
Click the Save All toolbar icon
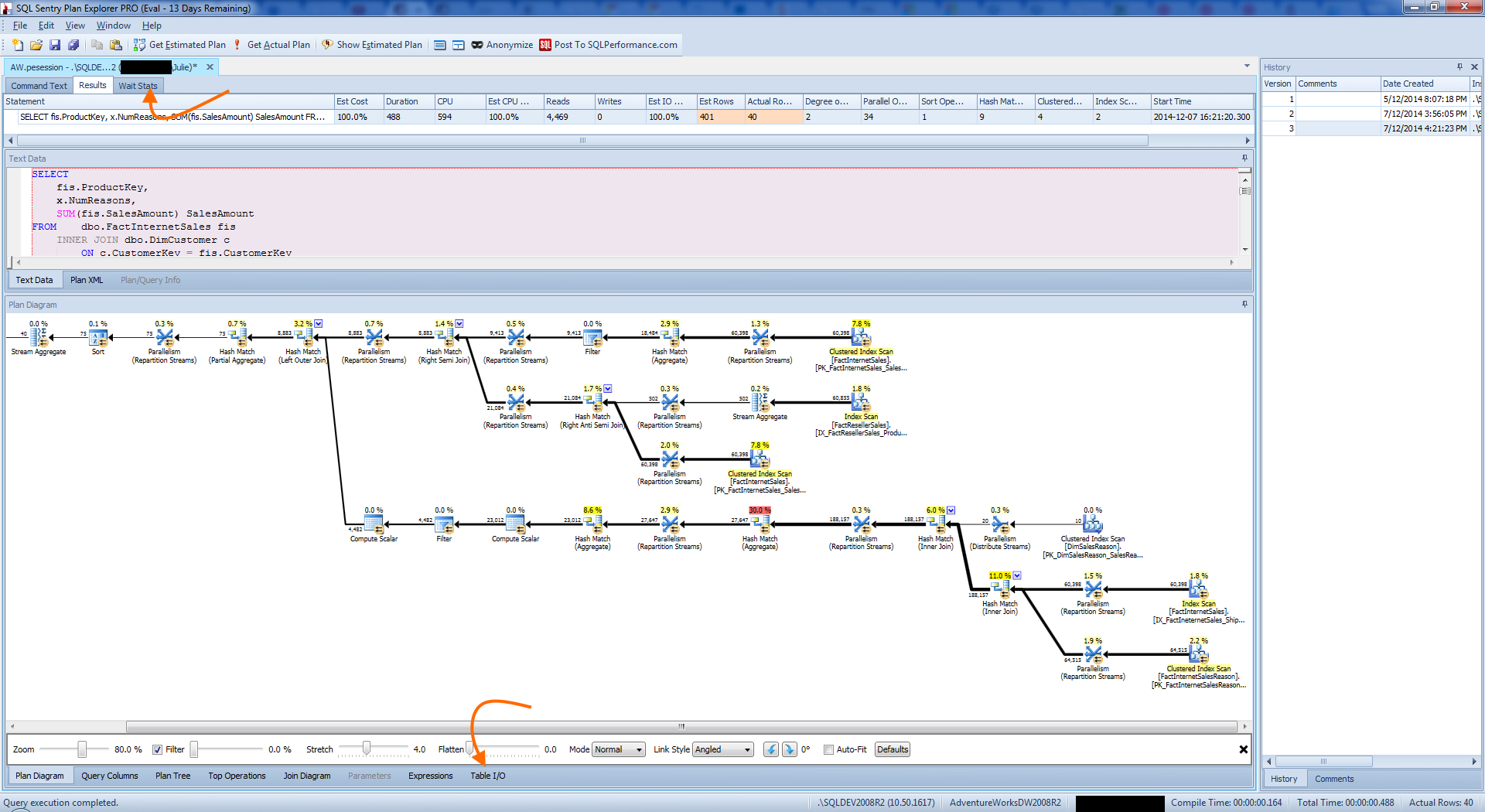73,45
